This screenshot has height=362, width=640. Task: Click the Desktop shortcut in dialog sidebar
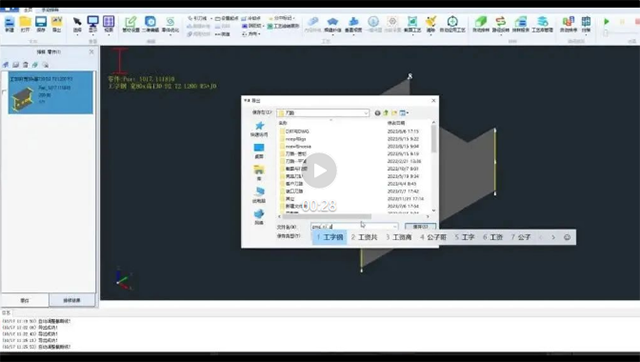pyautogui.click(x=259, y=151)
